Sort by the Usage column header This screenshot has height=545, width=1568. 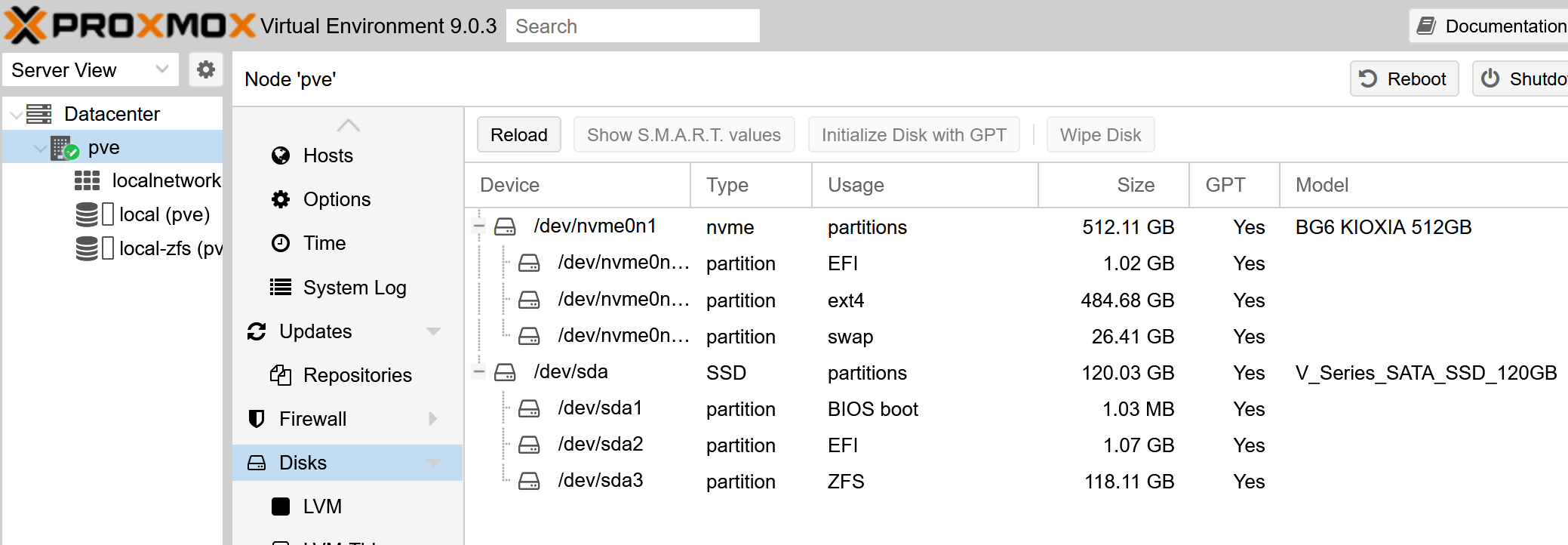click(x=925, y=185)
